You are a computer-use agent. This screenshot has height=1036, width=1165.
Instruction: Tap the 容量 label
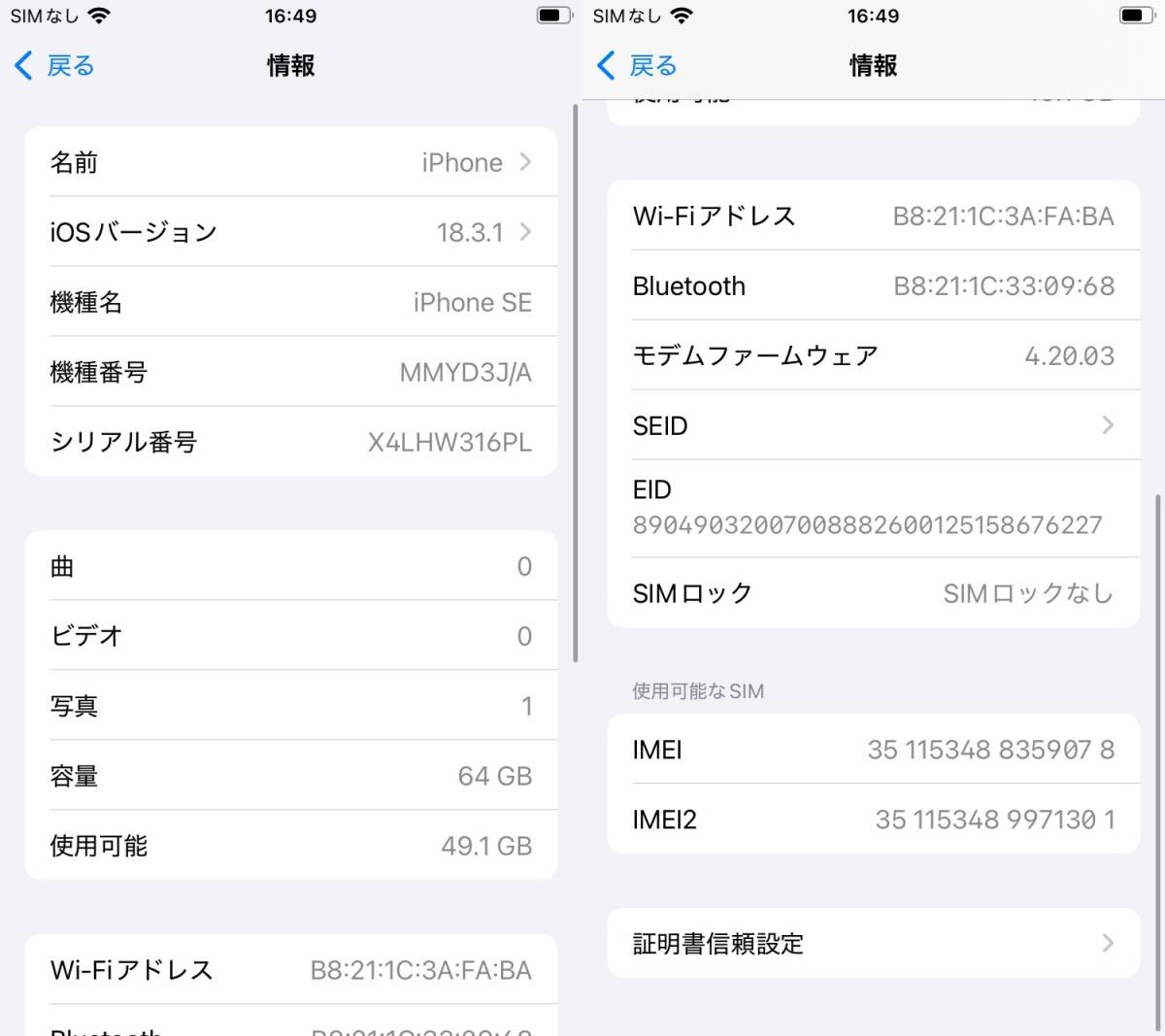coord(74,776)
